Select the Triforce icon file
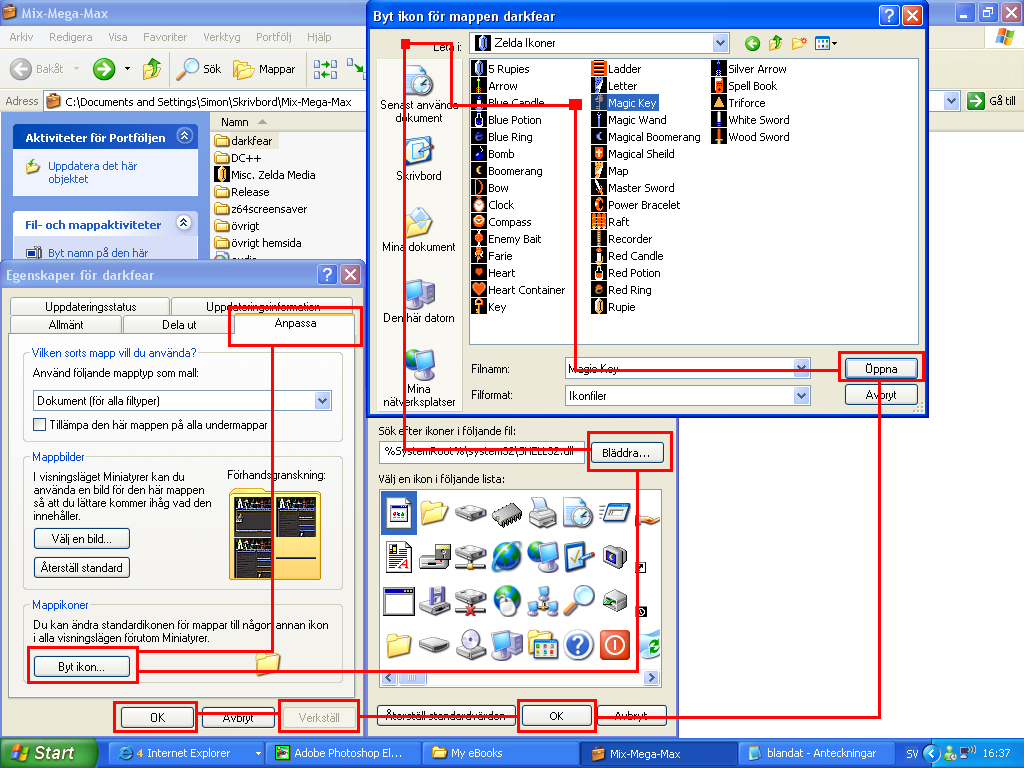Screen dimensions: 1024x768 (738, 103)
